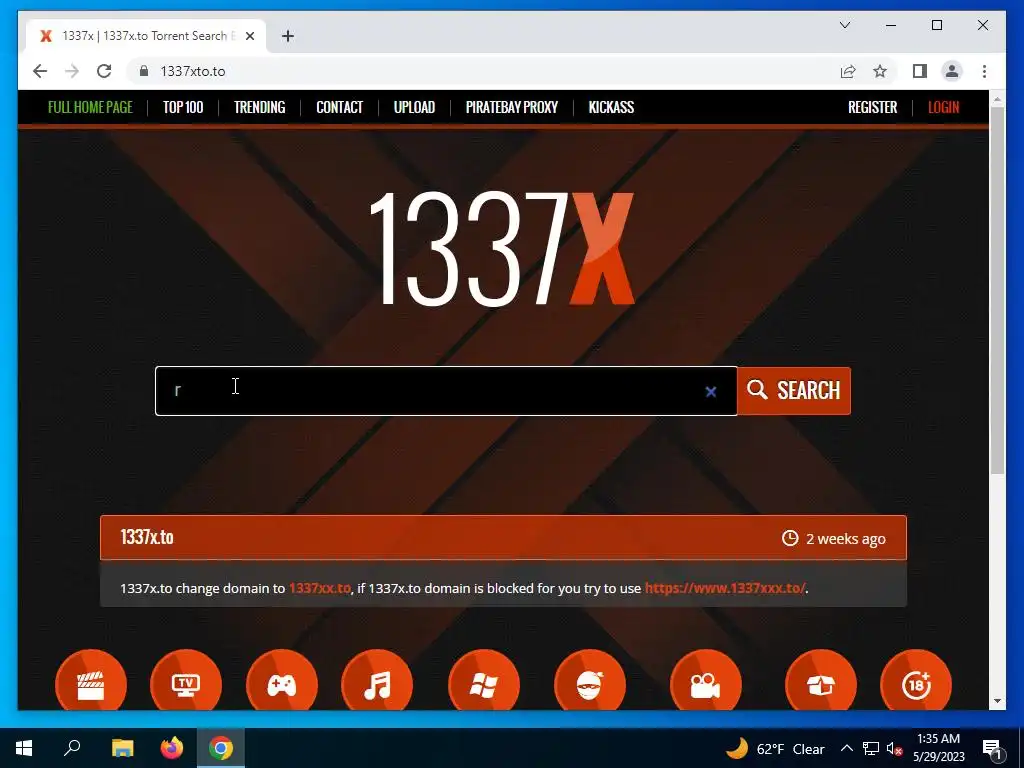View site info via the padlock icon

[x=144, y=71]
